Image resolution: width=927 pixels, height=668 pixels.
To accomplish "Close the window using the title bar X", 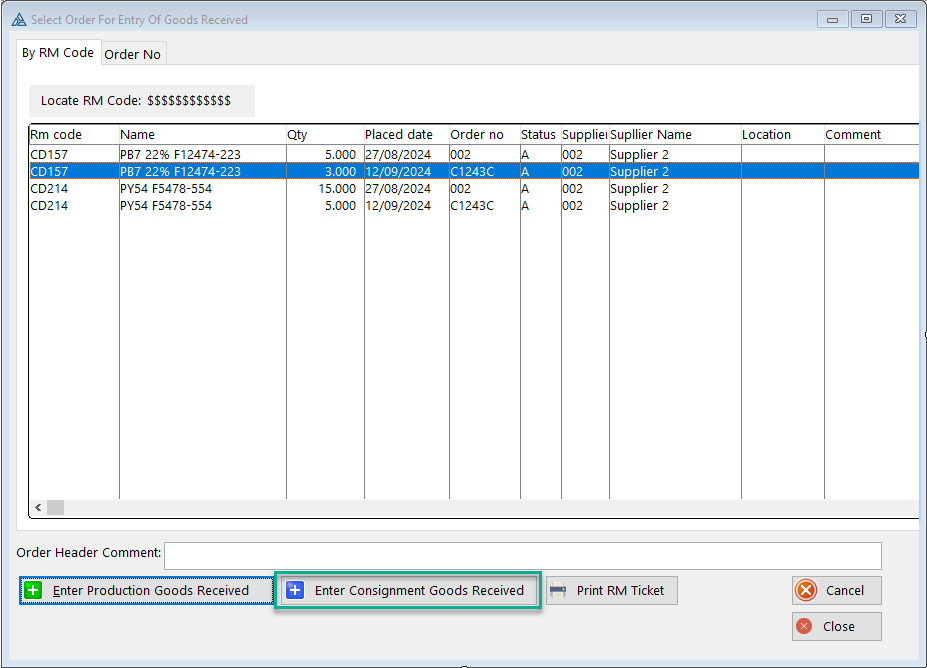I will coord(900,20).
